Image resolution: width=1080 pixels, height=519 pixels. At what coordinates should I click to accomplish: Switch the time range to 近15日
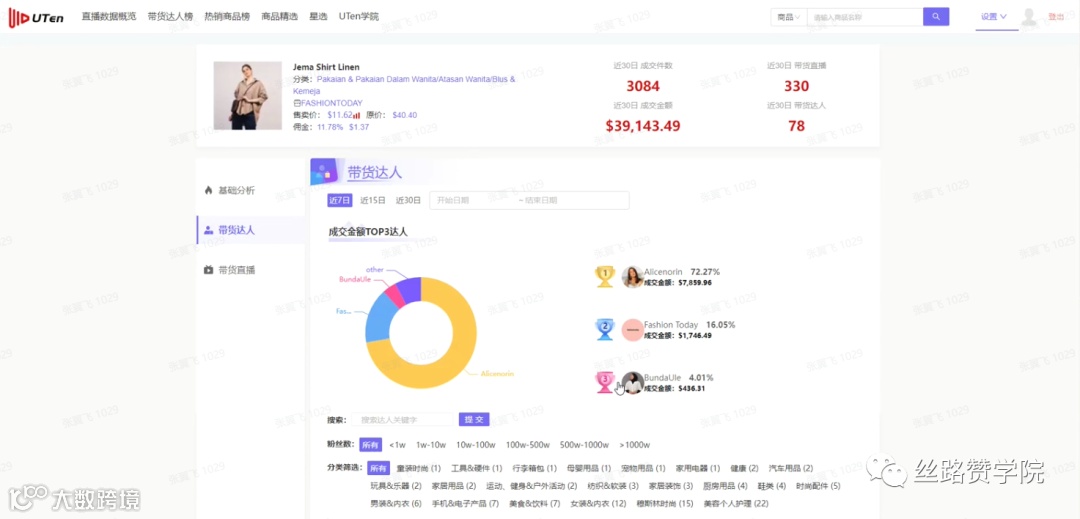[x=373, y=200]
